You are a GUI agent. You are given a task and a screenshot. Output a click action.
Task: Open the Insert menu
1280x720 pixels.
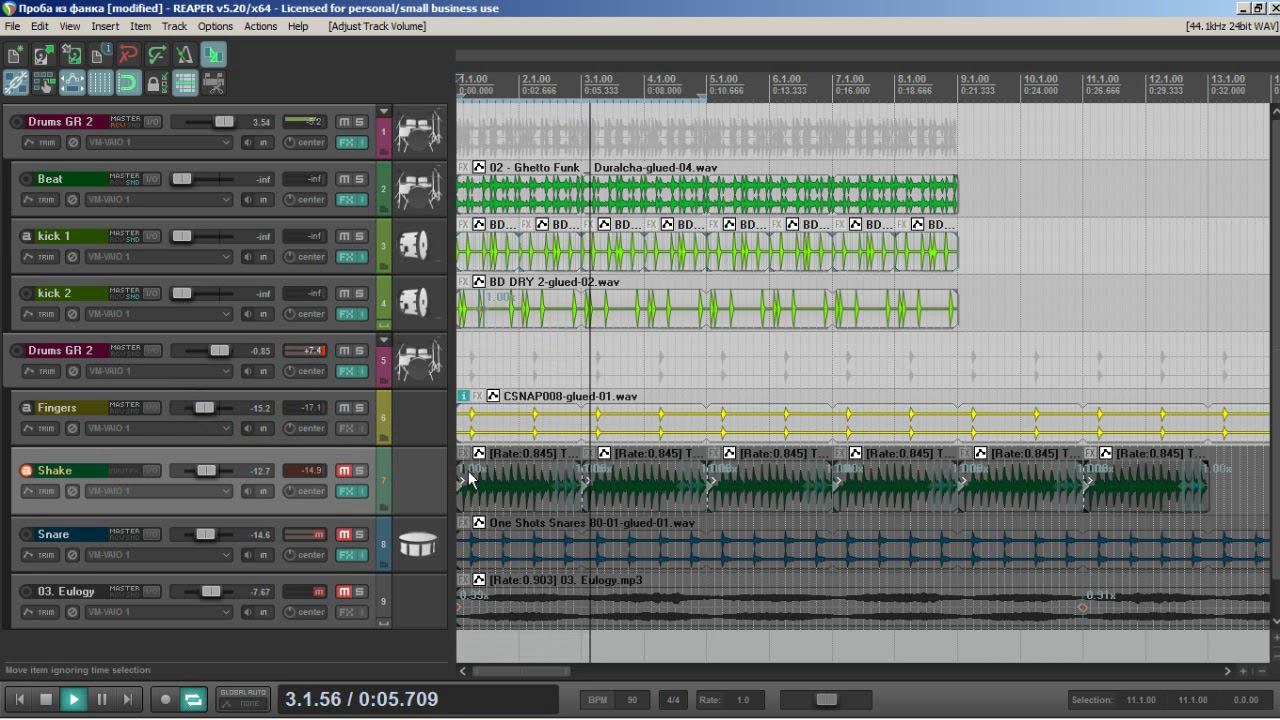click(x=105, y=26)
